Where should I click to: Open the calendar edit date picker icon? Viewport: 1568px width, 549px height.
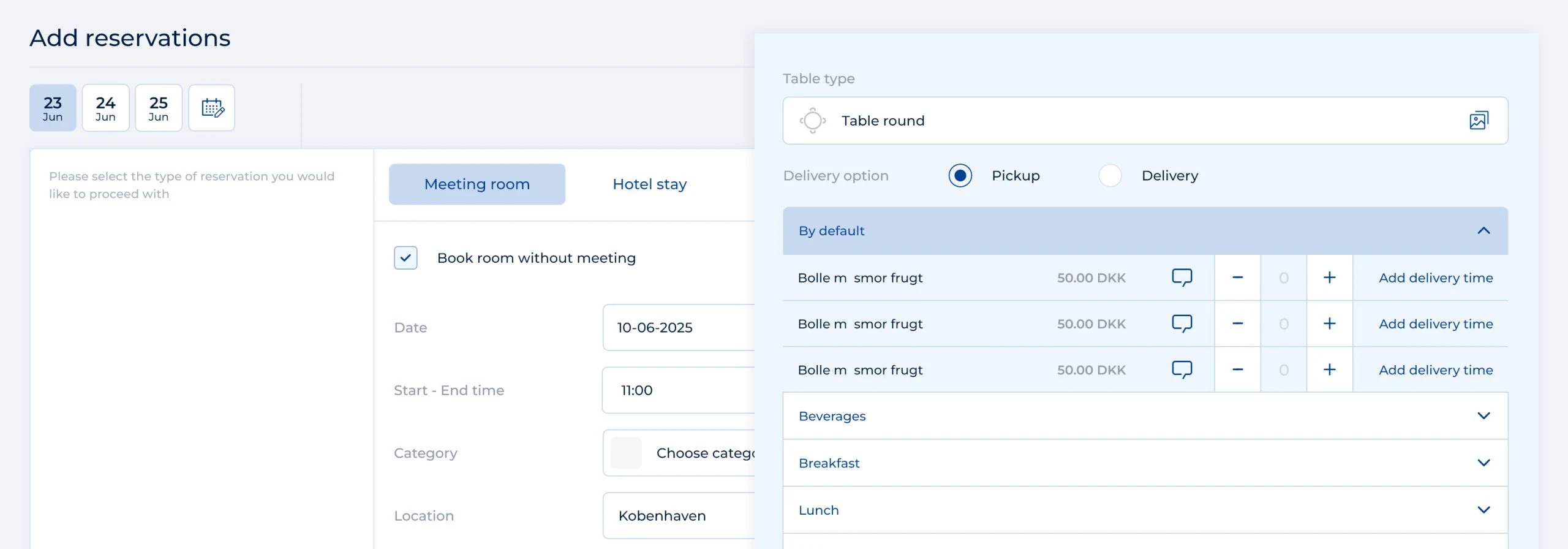(212, 108)
